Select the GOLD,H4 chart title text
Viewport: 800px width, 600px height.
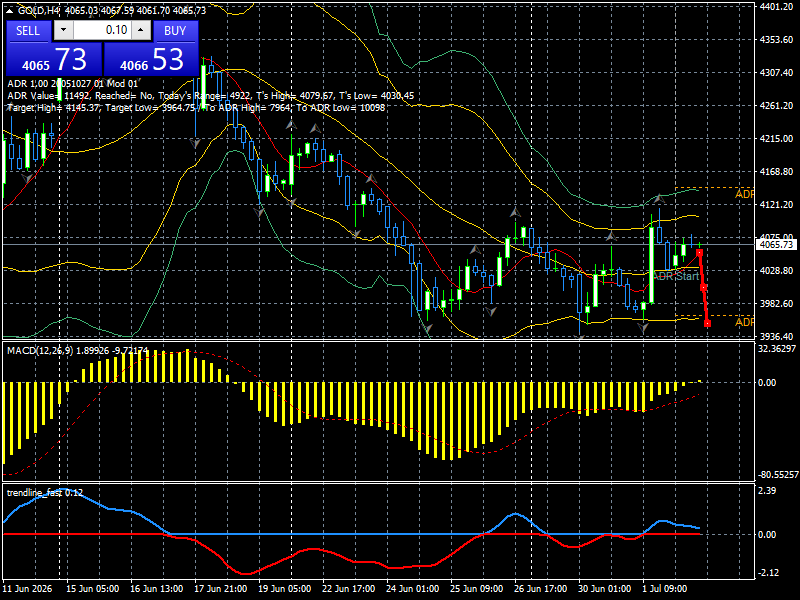tap(39, 10)
